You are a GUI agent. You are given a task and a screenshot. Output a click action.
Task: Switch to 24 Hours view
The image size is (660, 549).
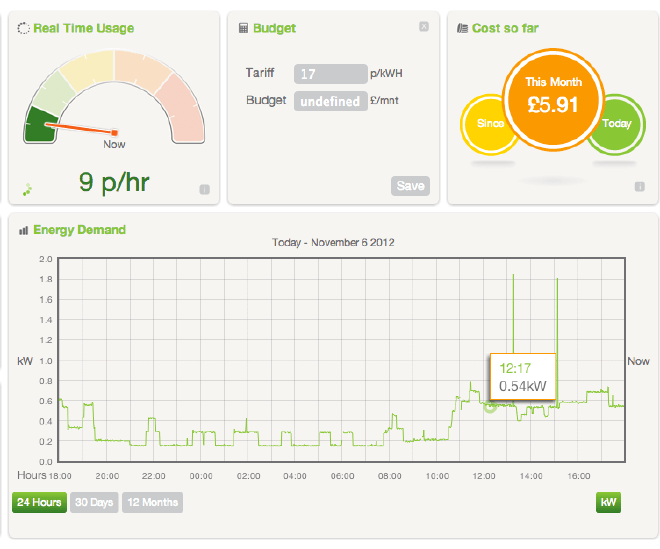click(39, 502)
